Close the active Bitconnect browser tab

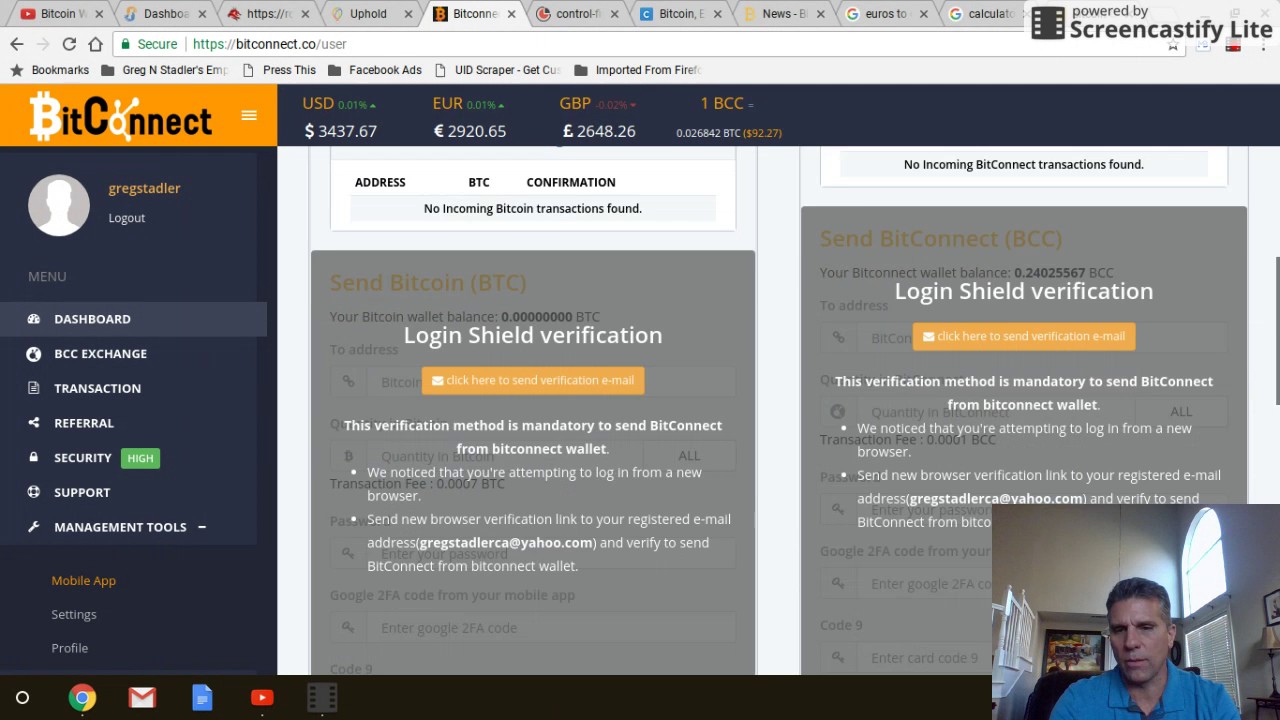click(x=511, y=14)
